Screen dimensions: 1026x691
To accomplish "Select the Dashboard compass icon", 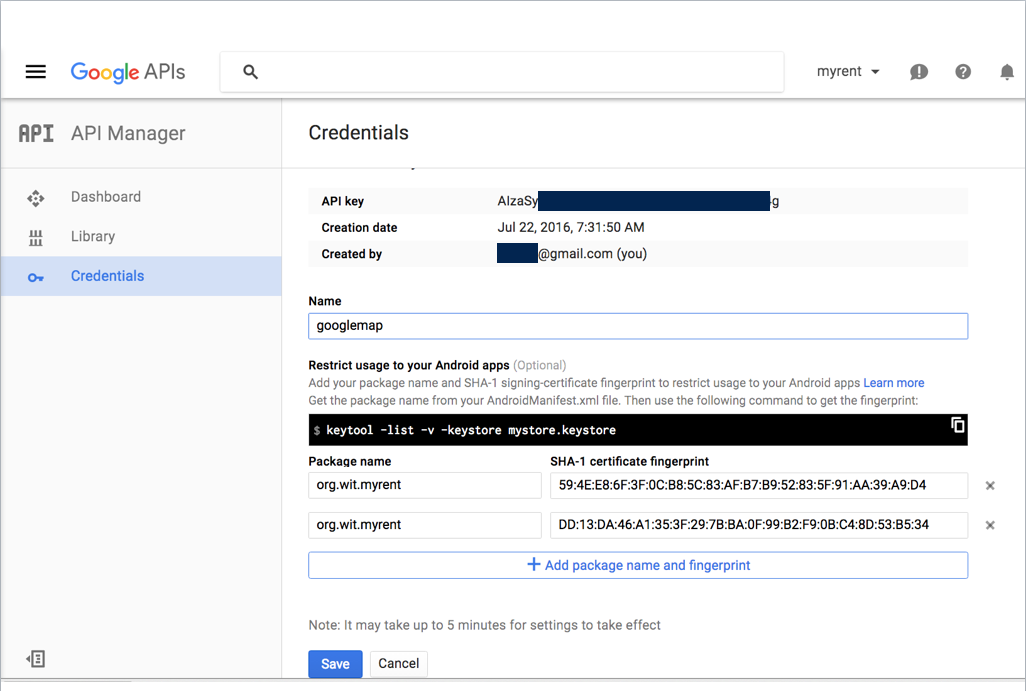I will click(34, 197).
